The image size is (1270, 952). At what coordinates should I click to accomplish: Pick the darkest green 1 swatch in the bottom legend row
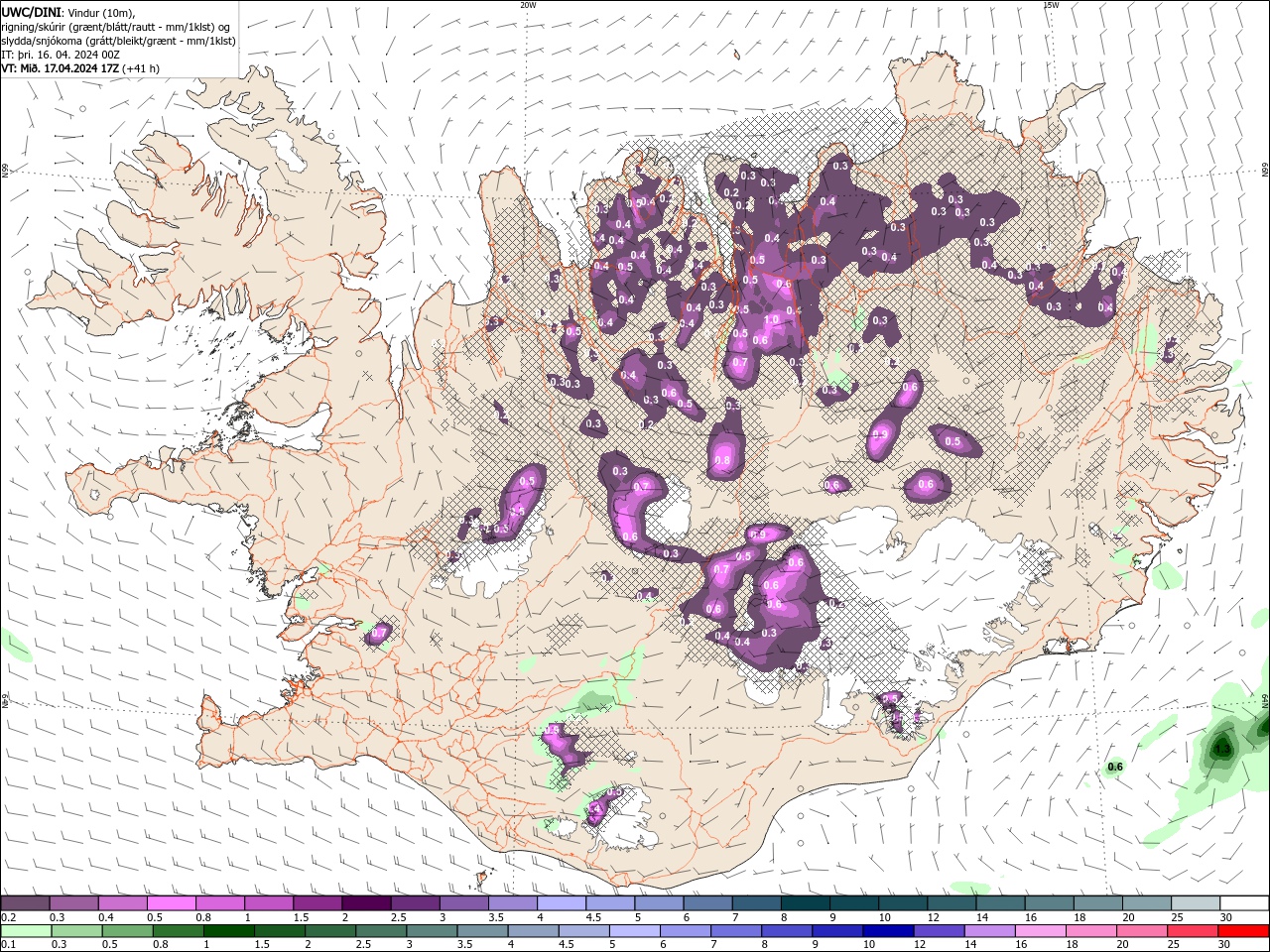pos(229,931)
